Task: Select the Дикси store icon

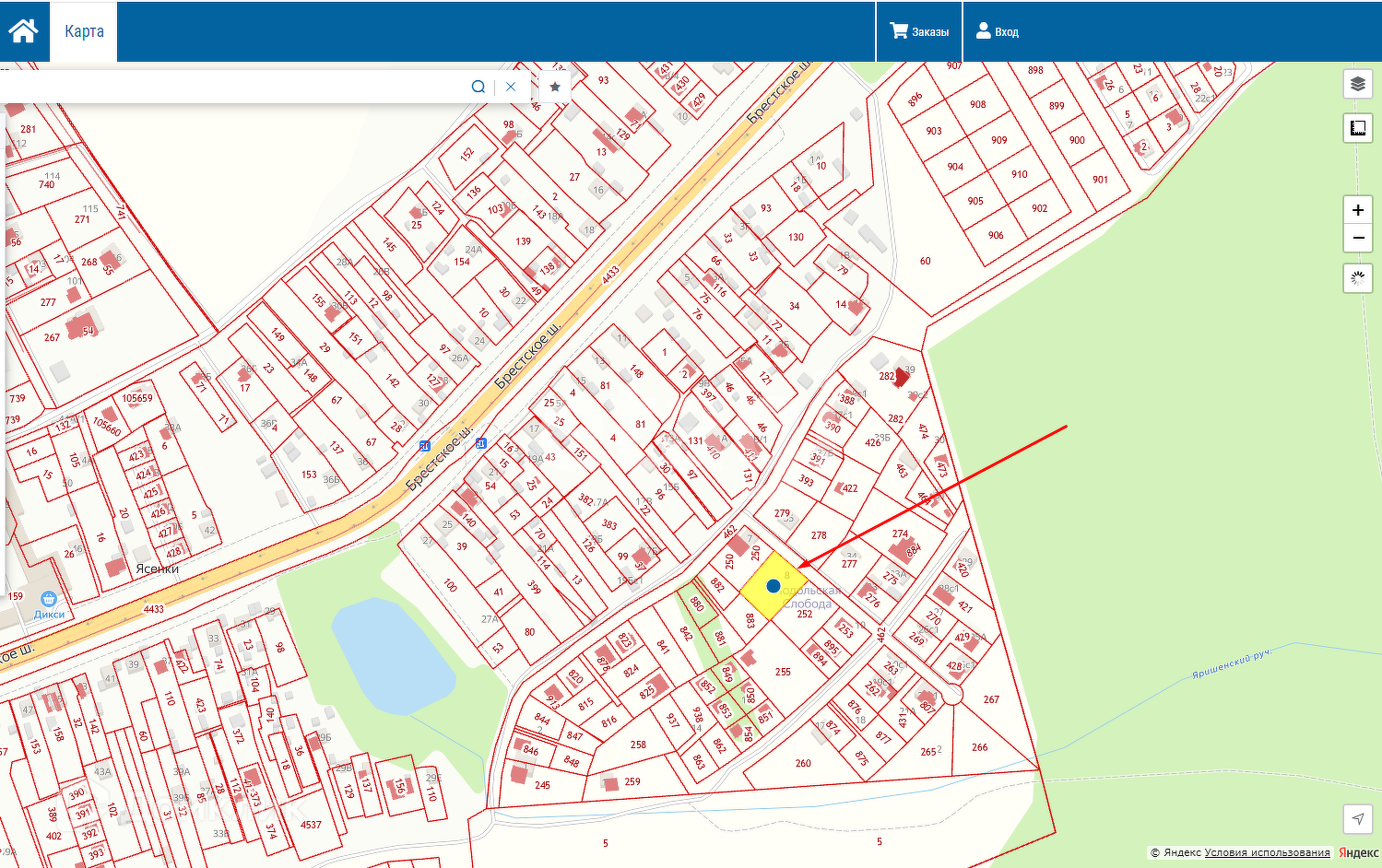Action: [x=49, y=599]
